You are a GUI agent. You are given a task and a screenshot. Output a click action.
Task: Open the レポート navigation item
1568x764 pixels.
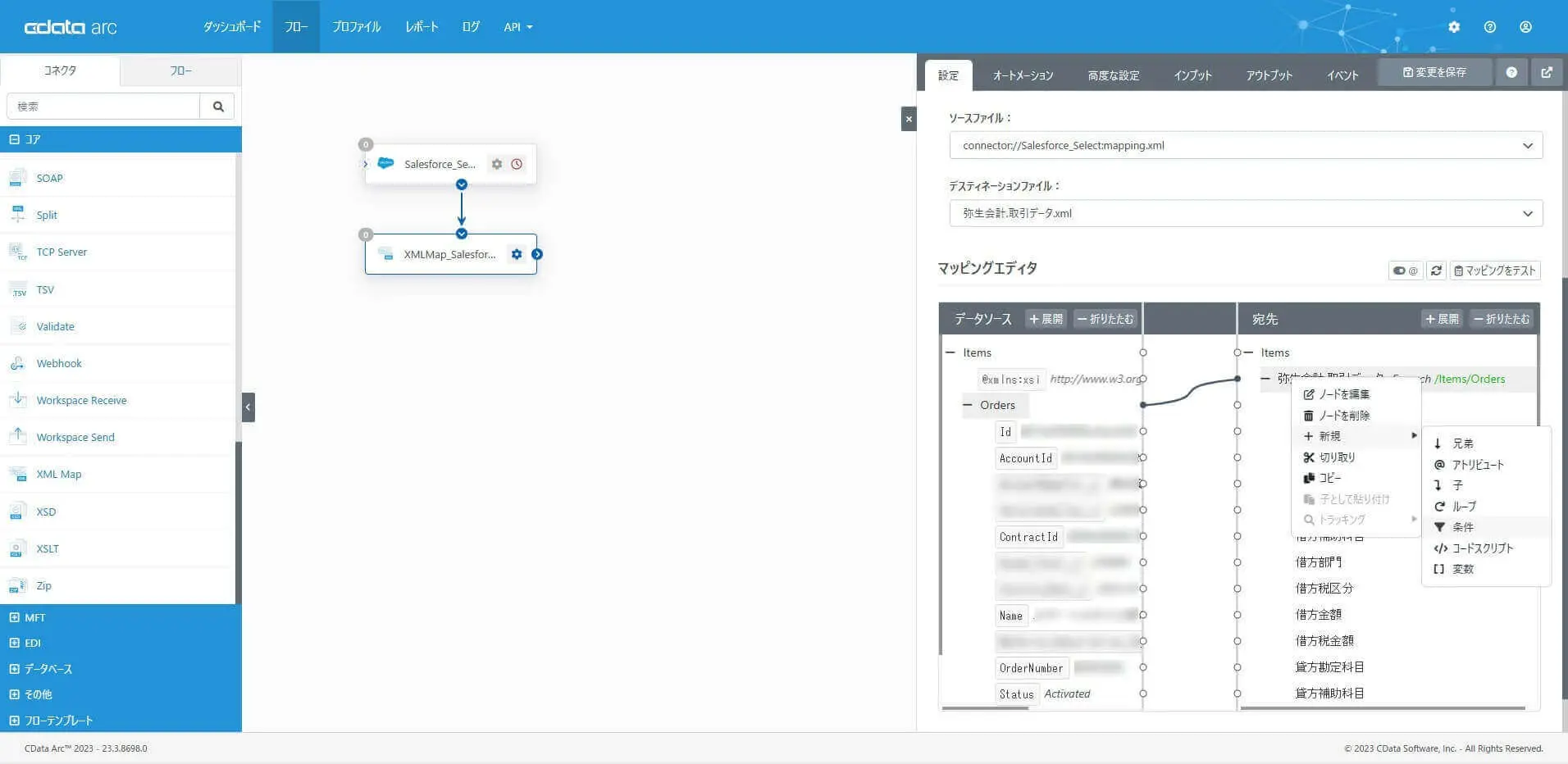[422, 27]
